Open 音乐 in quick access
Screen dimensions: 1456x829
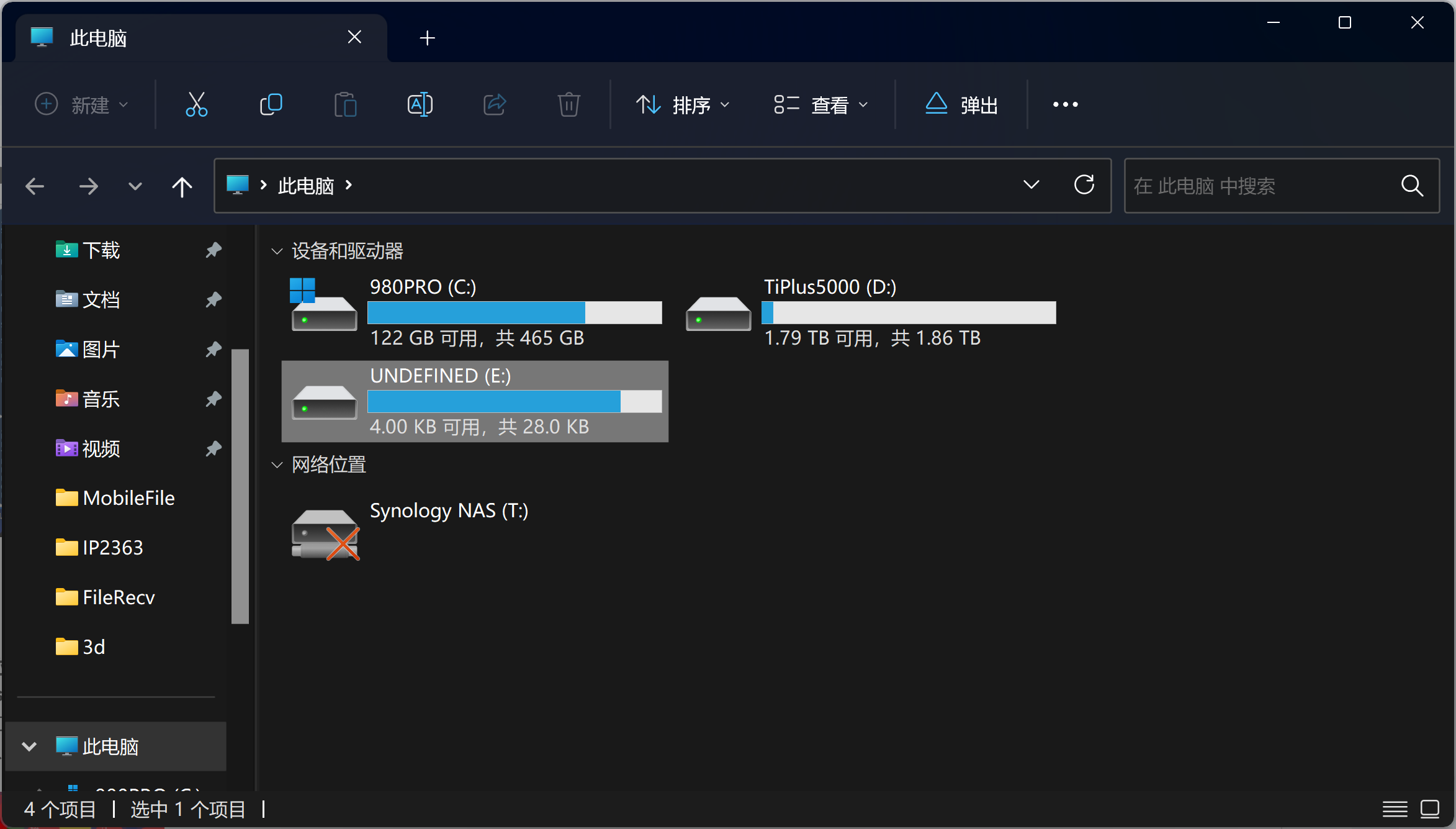(101, 399)
